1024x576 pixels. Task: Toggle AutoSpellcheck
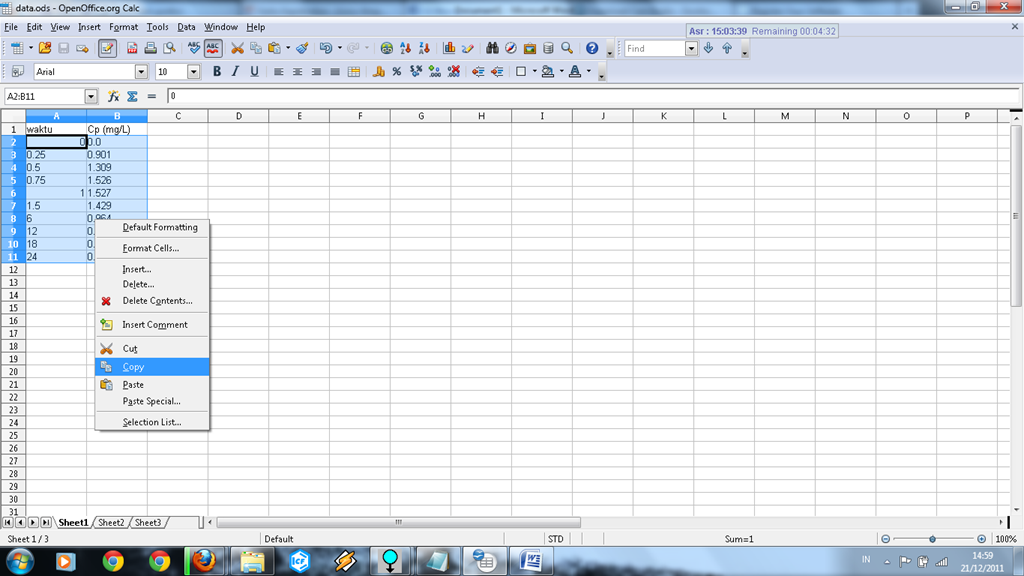[213, 48]
